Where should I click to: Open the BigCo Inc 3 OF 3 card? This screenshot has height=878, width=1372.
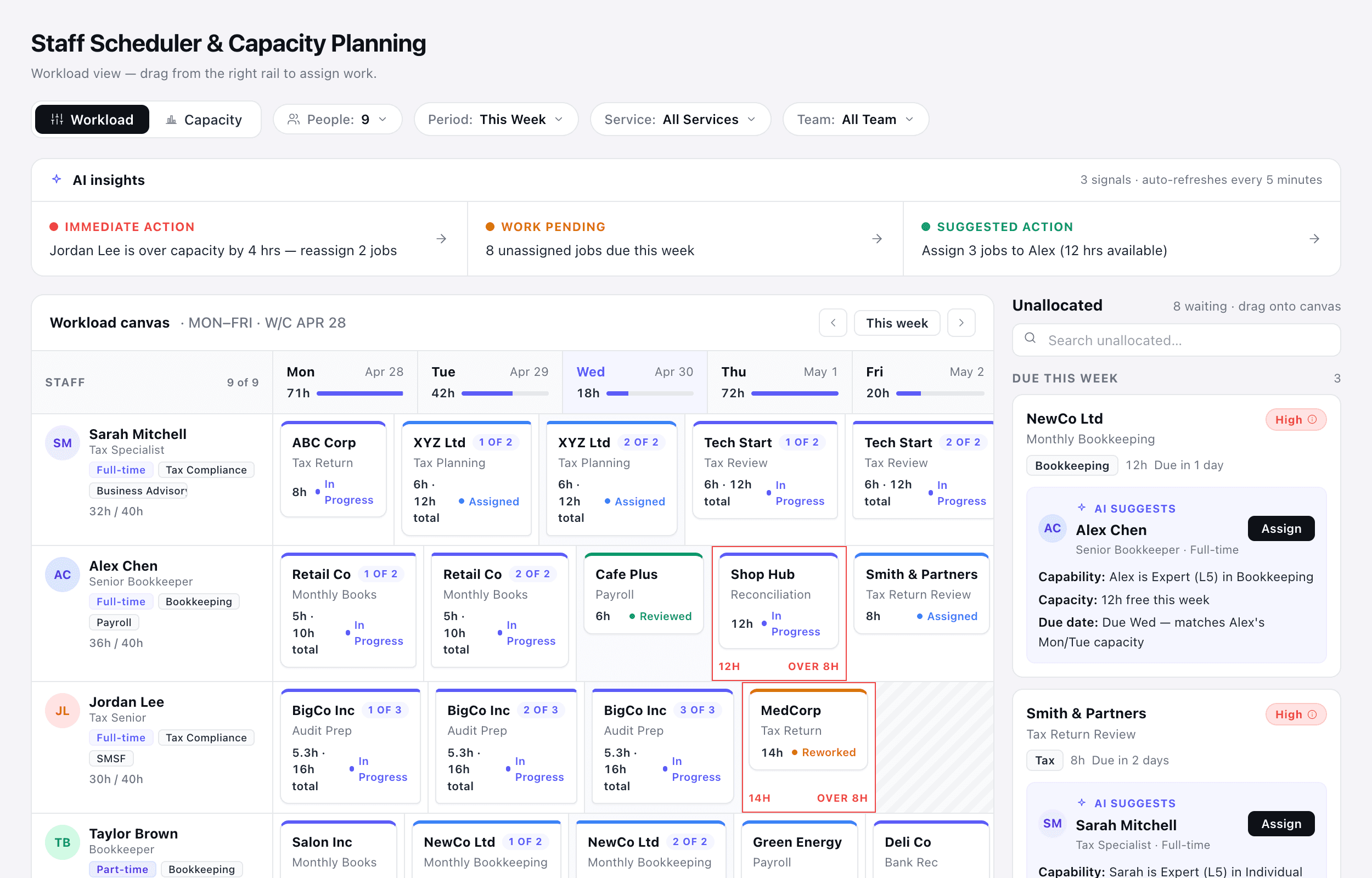[662, 746]
